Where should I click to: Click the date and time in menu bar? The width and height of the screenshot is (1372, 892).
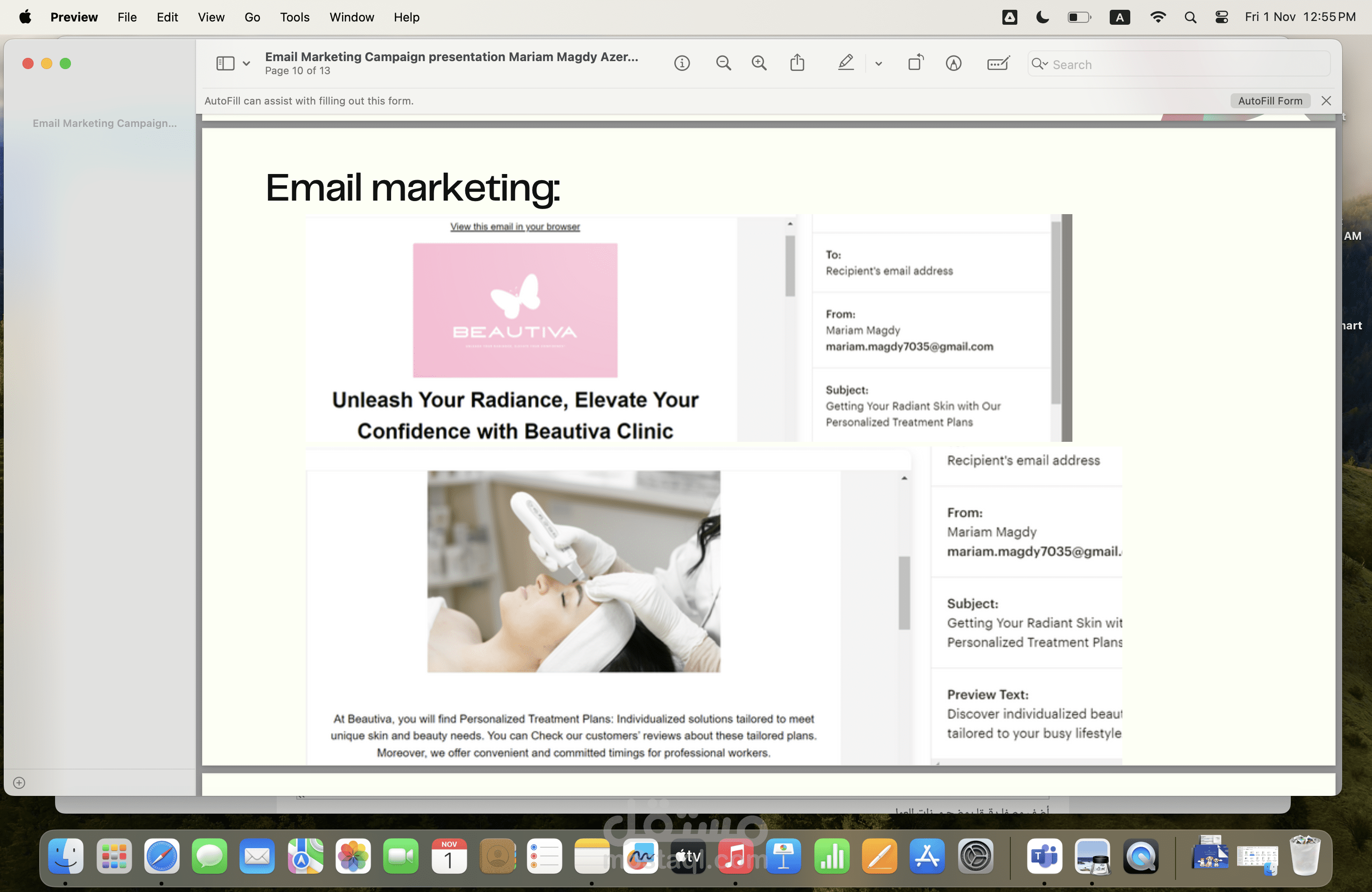click(x=1300, y=17)
